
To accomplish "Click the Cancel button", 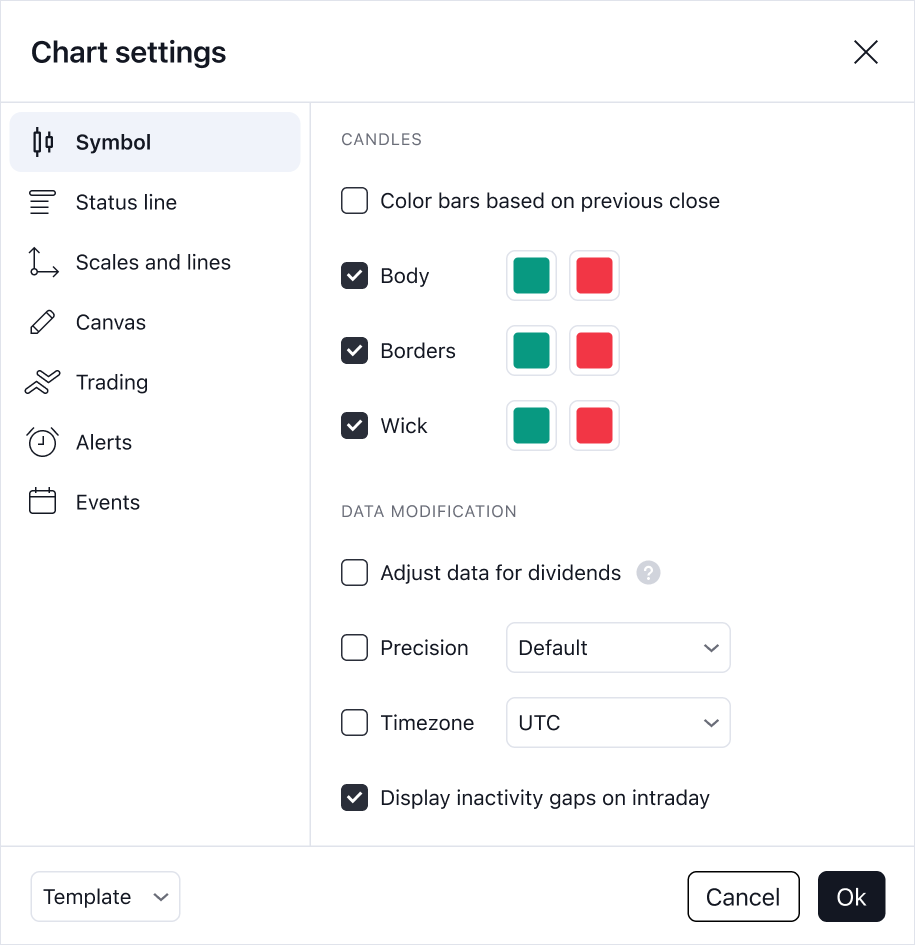I will [x=743, y=897].
